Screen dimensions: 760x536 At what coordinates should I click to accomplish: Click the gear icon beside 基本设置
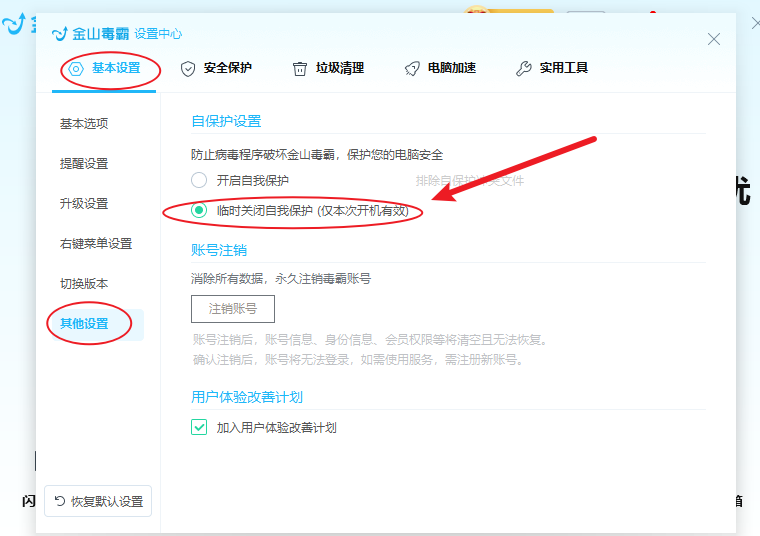76,69
